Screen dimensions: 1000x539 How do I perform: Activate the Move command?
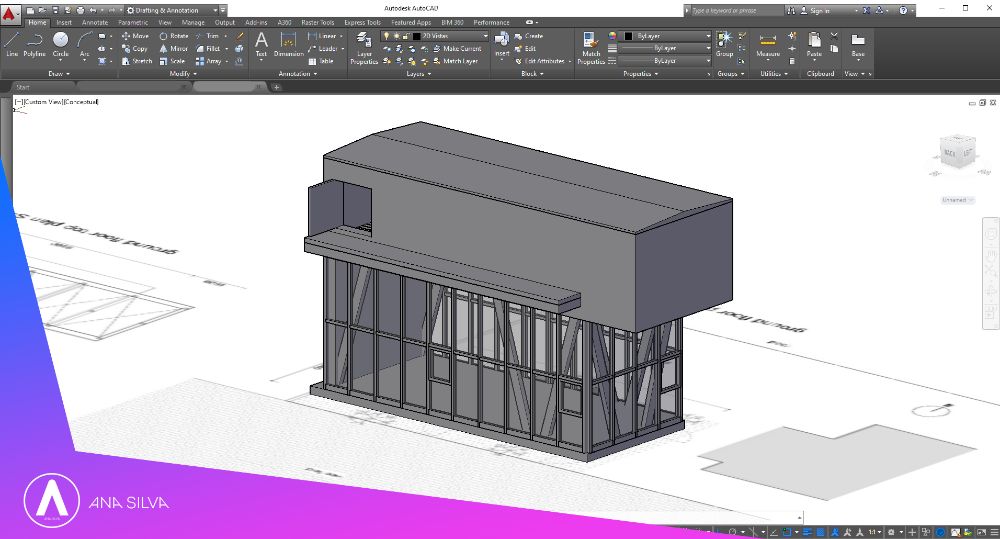click(x=135, y=36)
